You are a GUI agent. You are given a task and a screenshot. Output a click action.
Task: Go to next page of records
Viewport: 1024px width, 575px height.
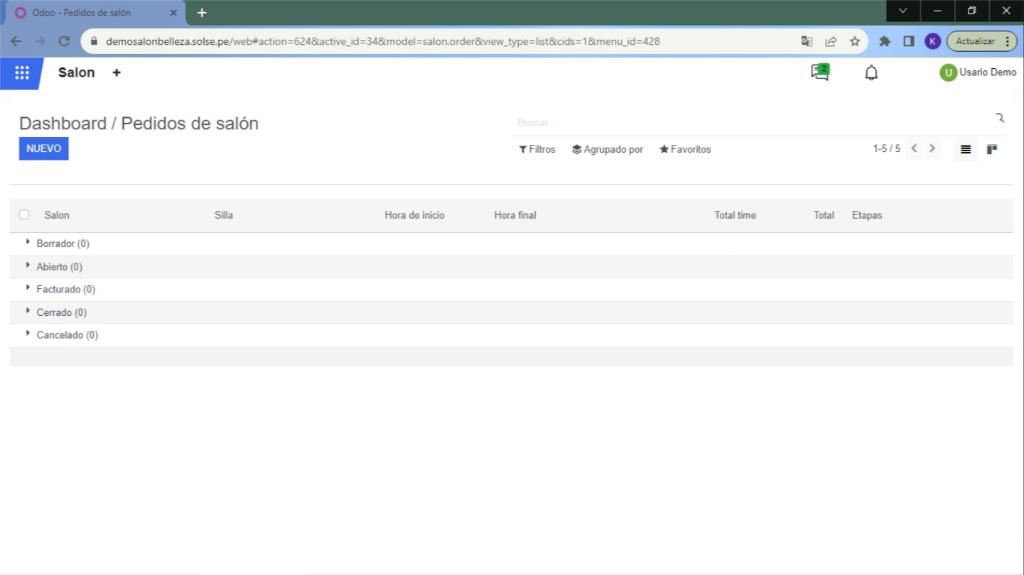click(932, 149)
